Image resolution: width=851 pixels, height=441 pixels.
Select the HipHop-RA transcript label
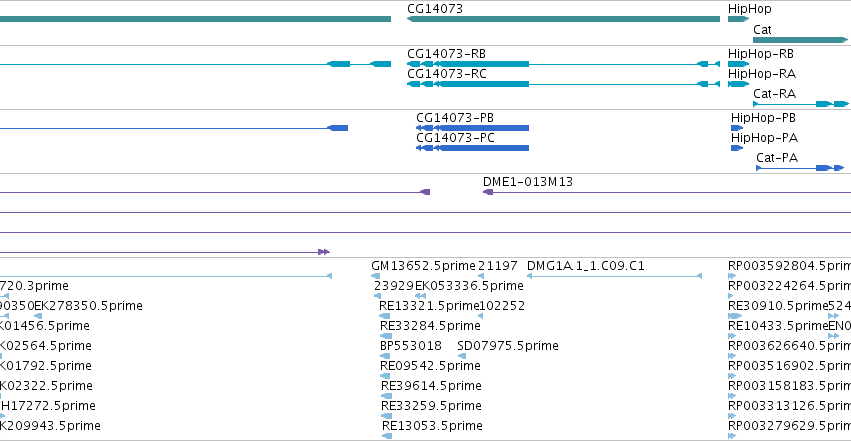click(x=761, y=74)
